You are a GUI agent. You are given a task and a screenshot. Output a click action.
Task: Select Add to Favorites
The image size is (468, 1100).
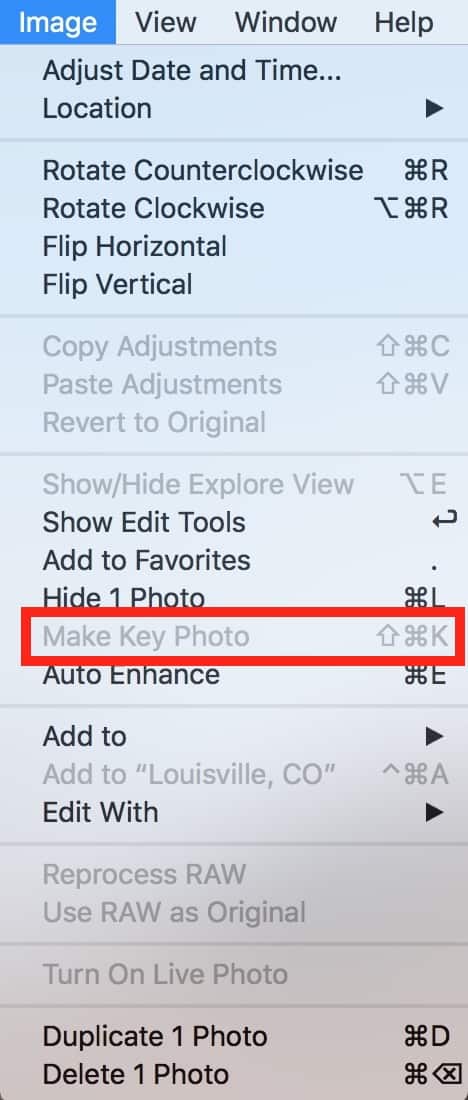coord(234,560)
